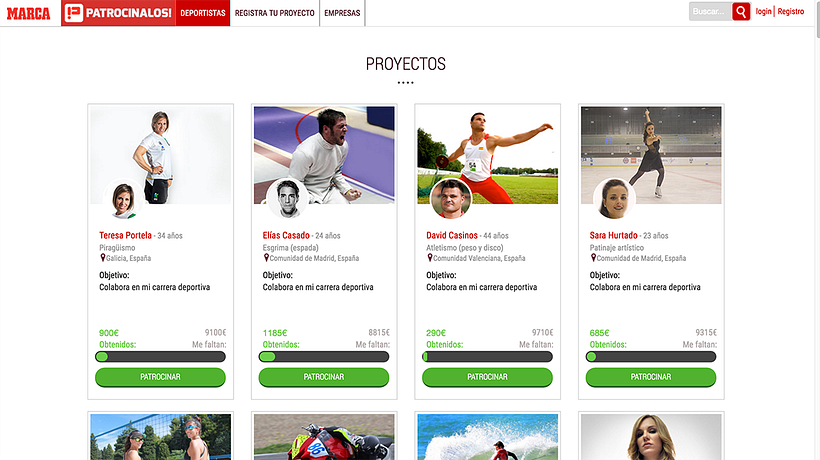Click the login link
Screen dimensions: 820x460
763,12
